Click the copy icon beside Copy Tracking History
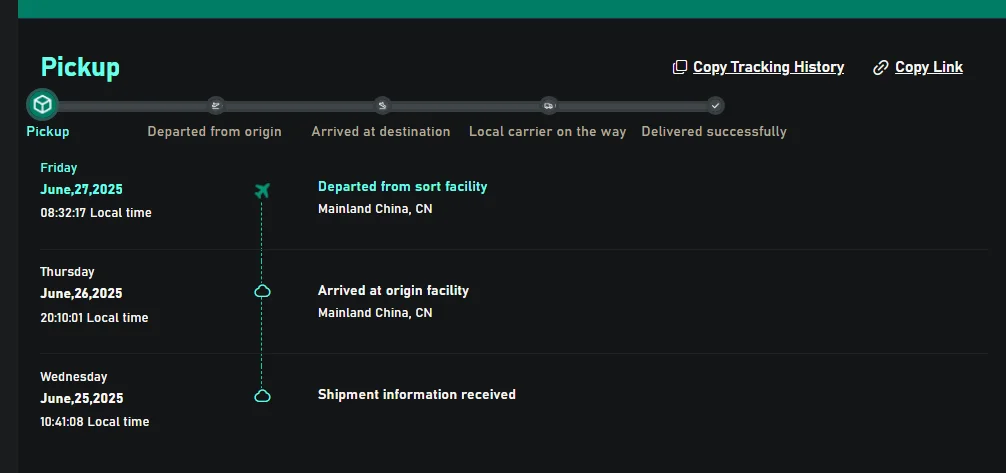The image size is (1006, 473). click(680, 67)
